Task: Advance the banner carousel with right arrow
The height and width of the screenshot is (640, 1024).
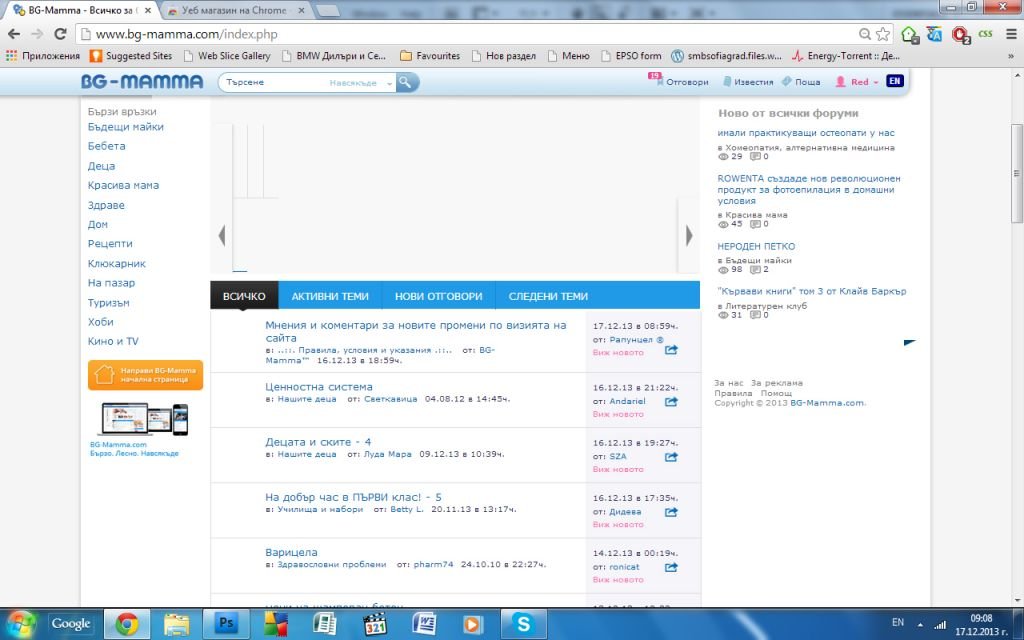Action: (688, 236)
